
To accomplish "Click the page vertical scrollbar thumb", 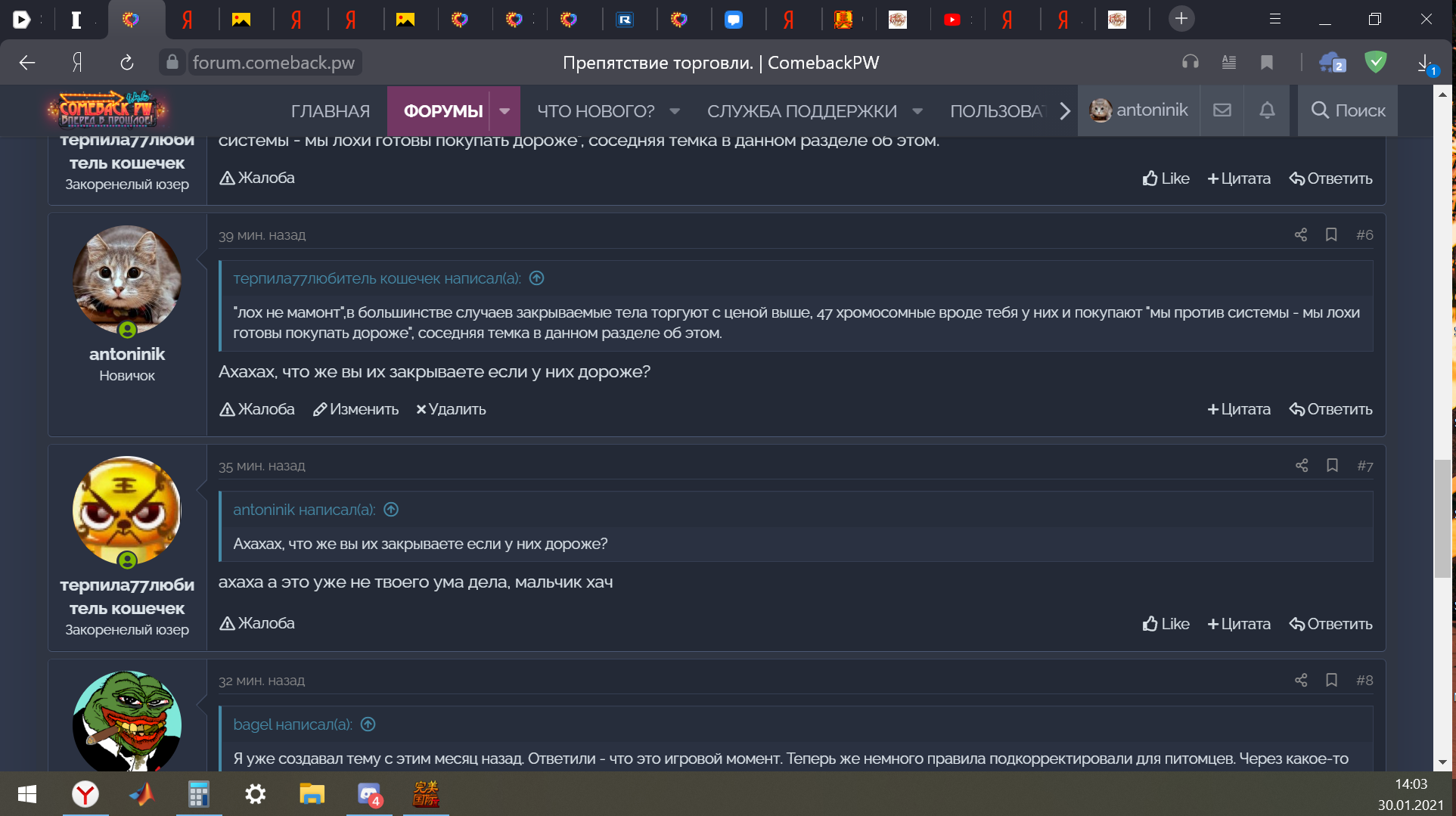I will tap(1442, 518).
